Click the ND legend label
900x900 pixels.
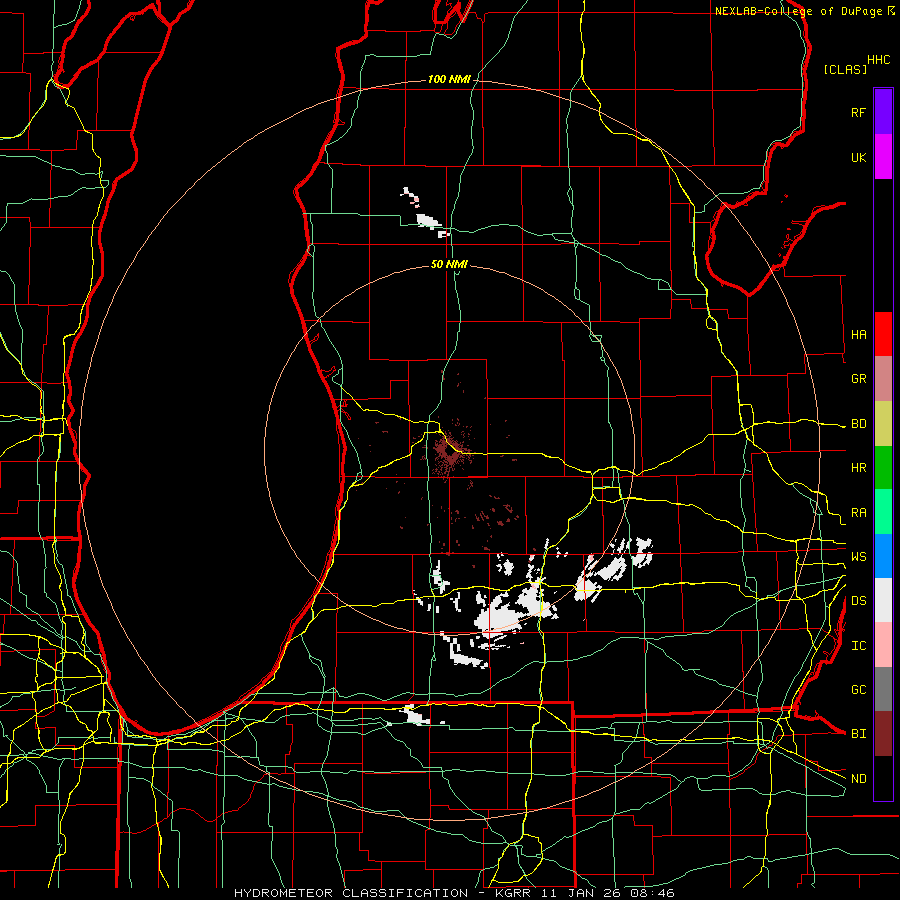coord(858,779)
